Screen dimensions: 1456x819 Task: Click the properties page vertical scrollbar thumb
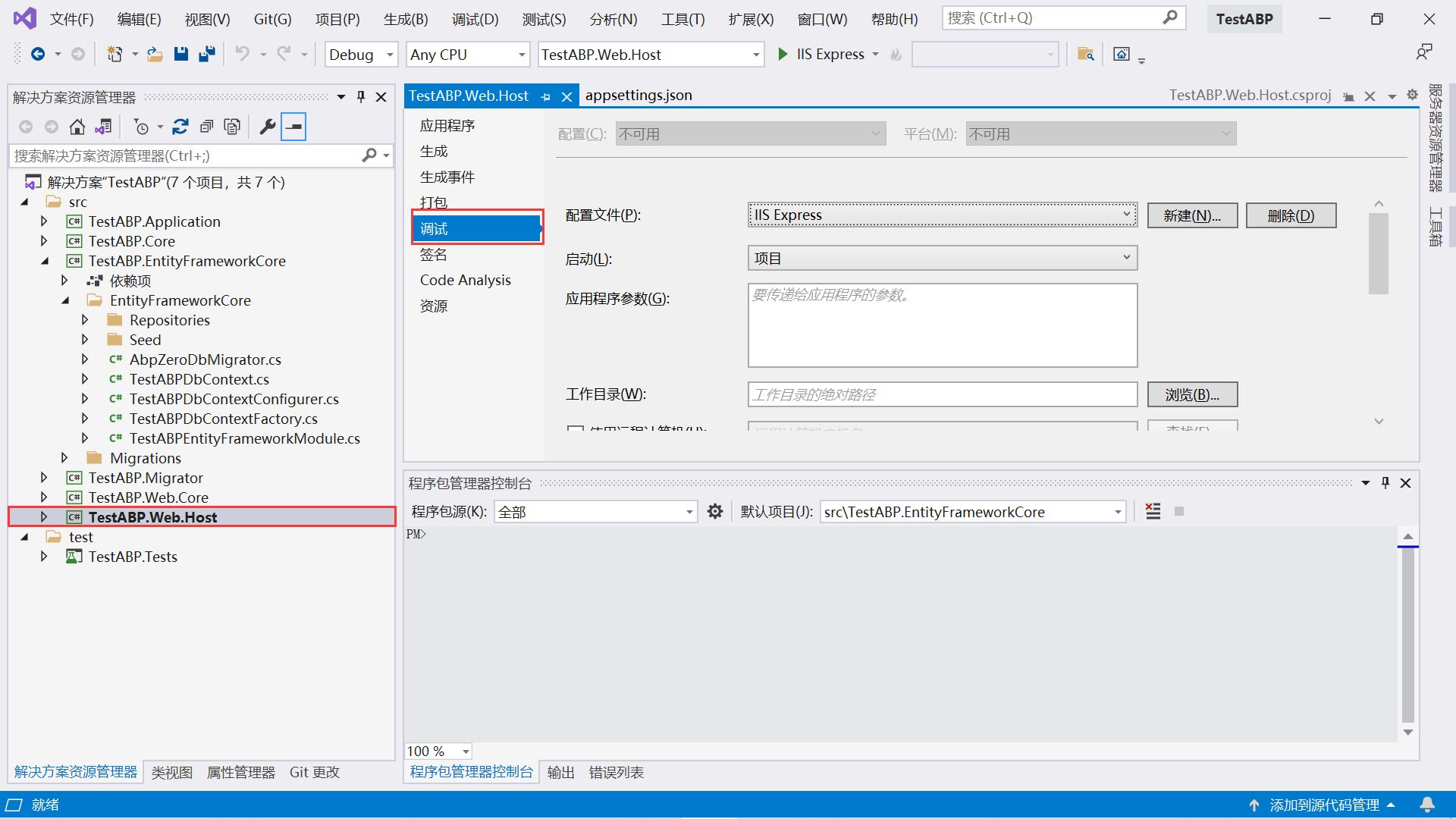(x=1378, y=254)
